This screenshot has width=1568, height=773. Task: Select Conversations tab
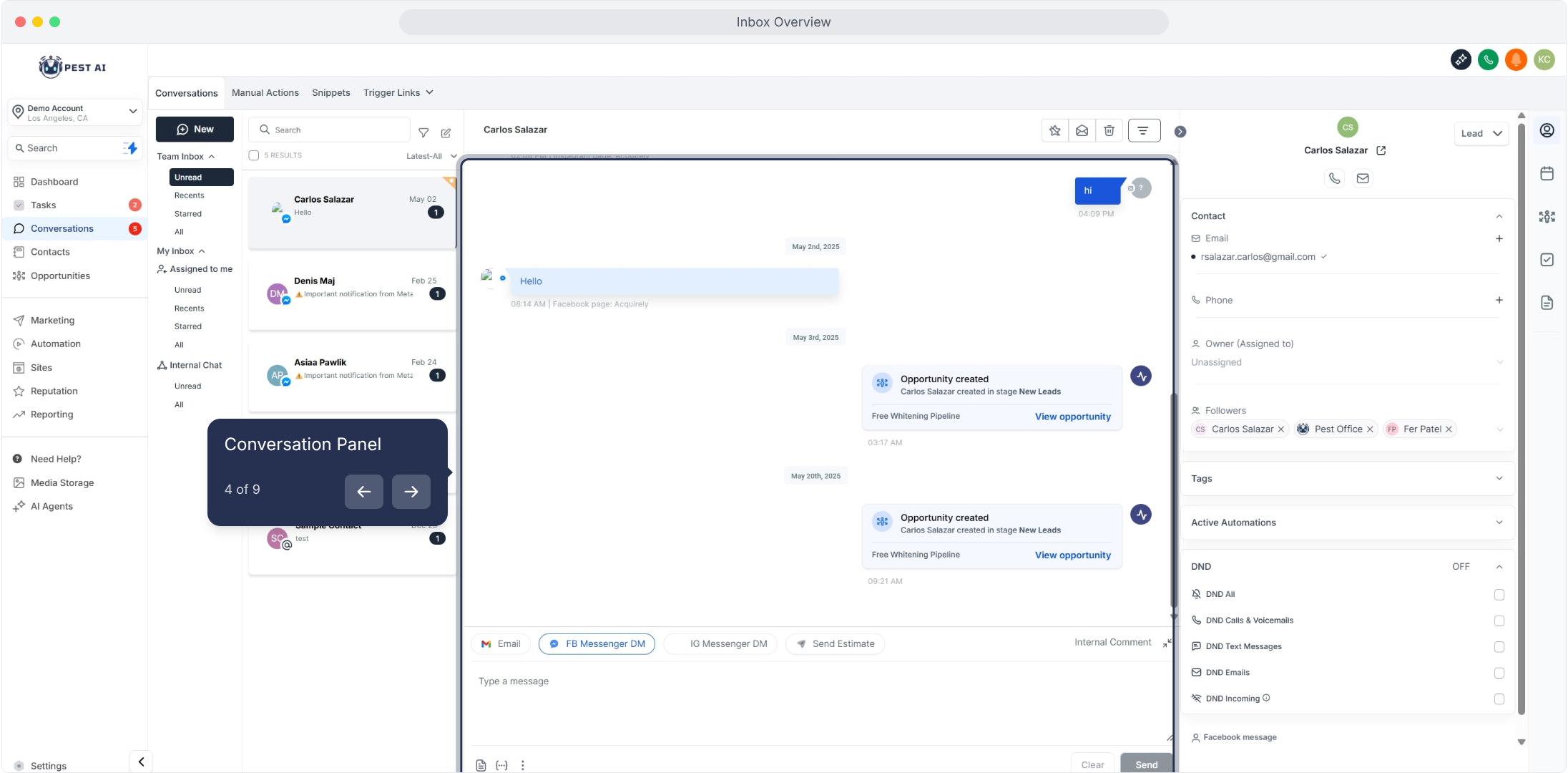(x=186, y=93)
